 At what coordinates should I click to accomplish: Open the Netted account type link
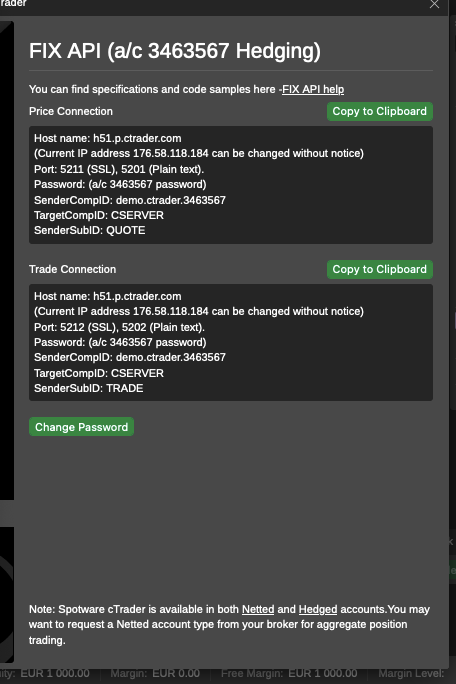tap(258, 609)
